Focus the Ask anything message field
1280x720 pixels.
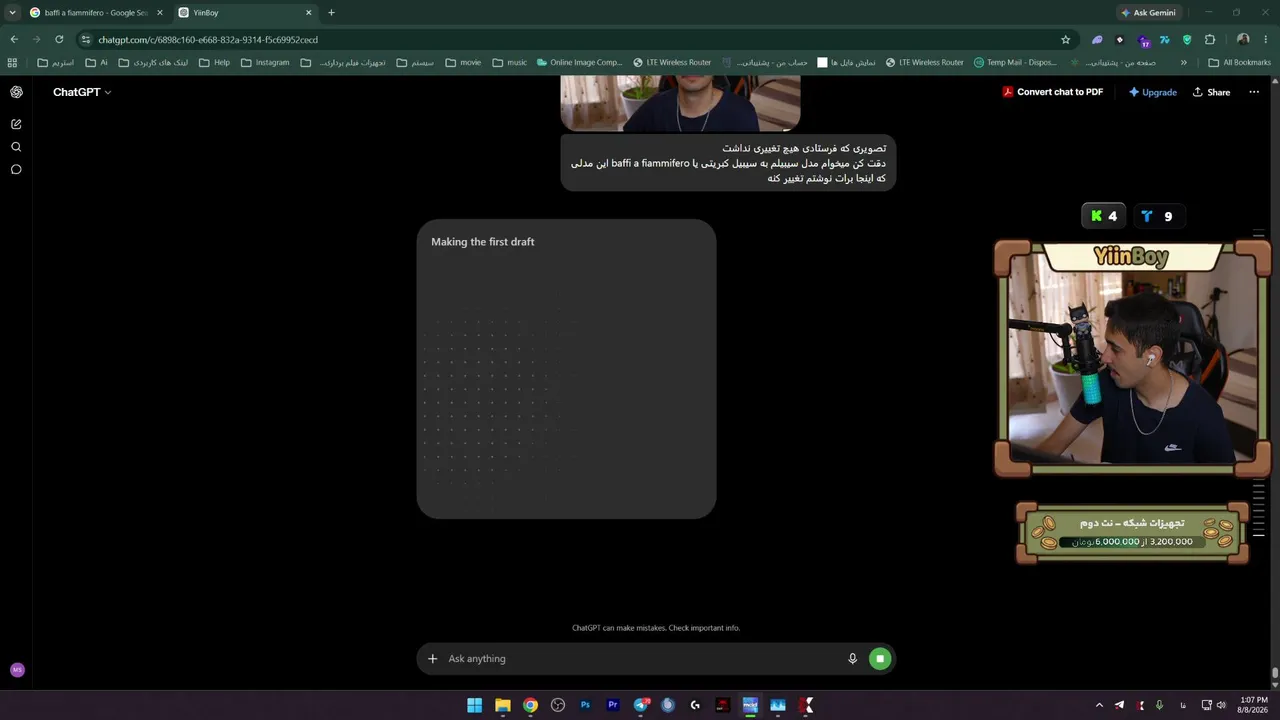point(640,659)
